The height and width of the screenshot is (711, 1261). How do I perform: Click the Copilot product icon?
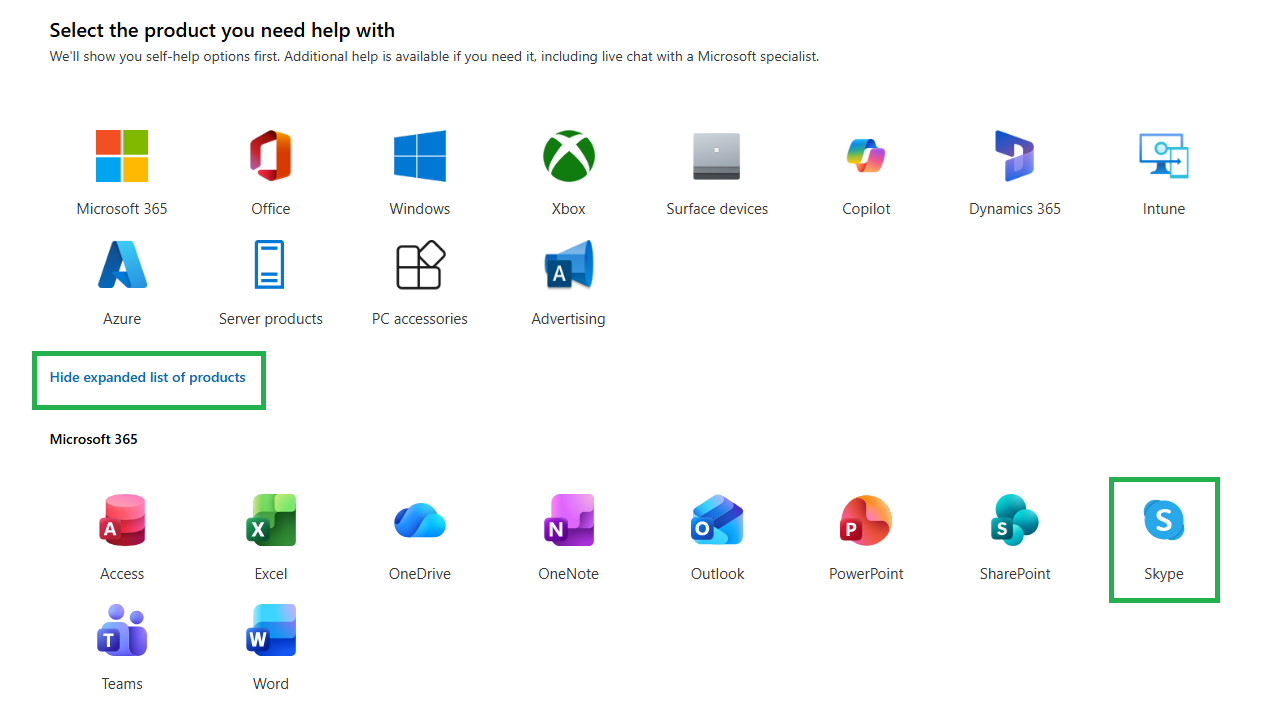[866, 156]
